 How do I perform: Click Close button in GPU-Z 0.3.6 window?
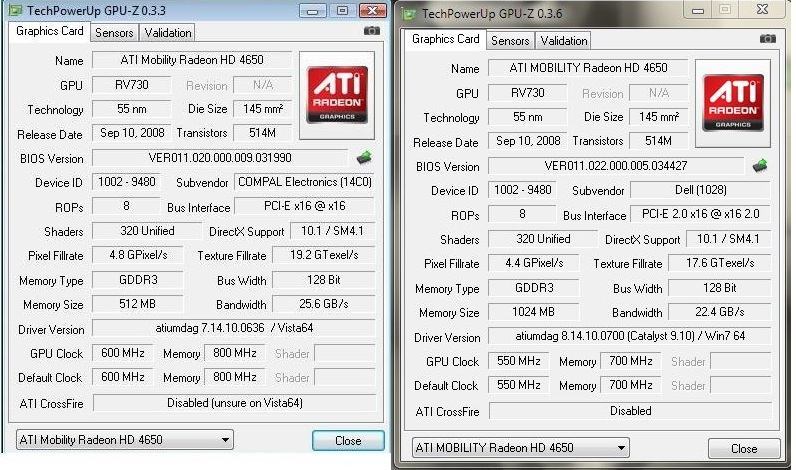pos(744,449)
